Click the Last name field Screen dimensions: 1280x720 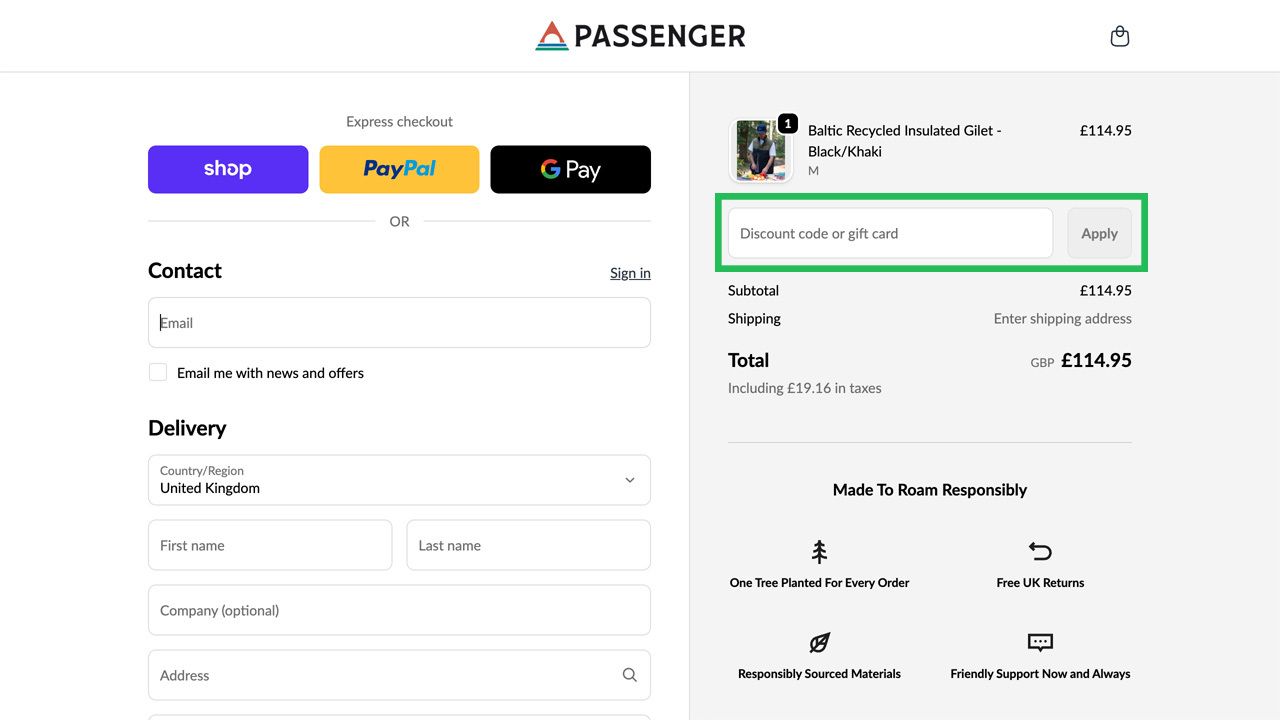pos(528,545)
